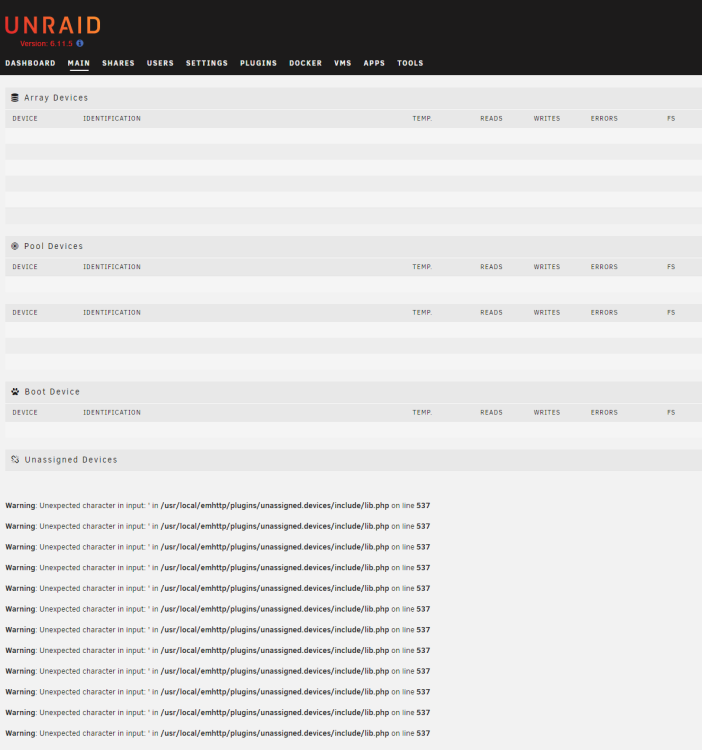Click FS header in Boot Device table

[x=671, y=412]
